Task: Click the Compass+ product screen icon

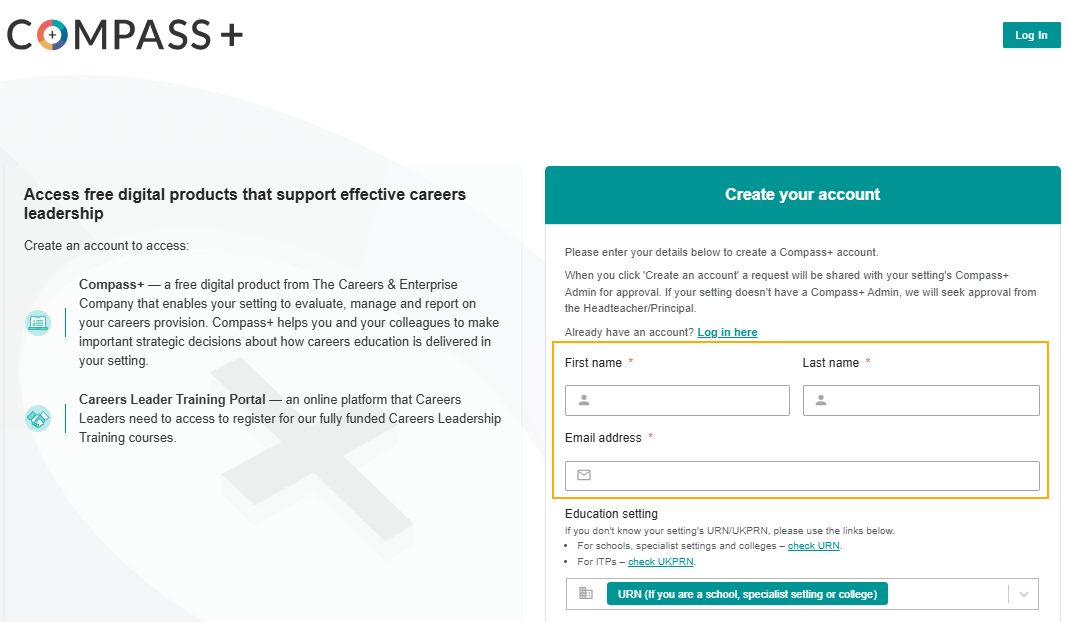Action: click(38, 323)
